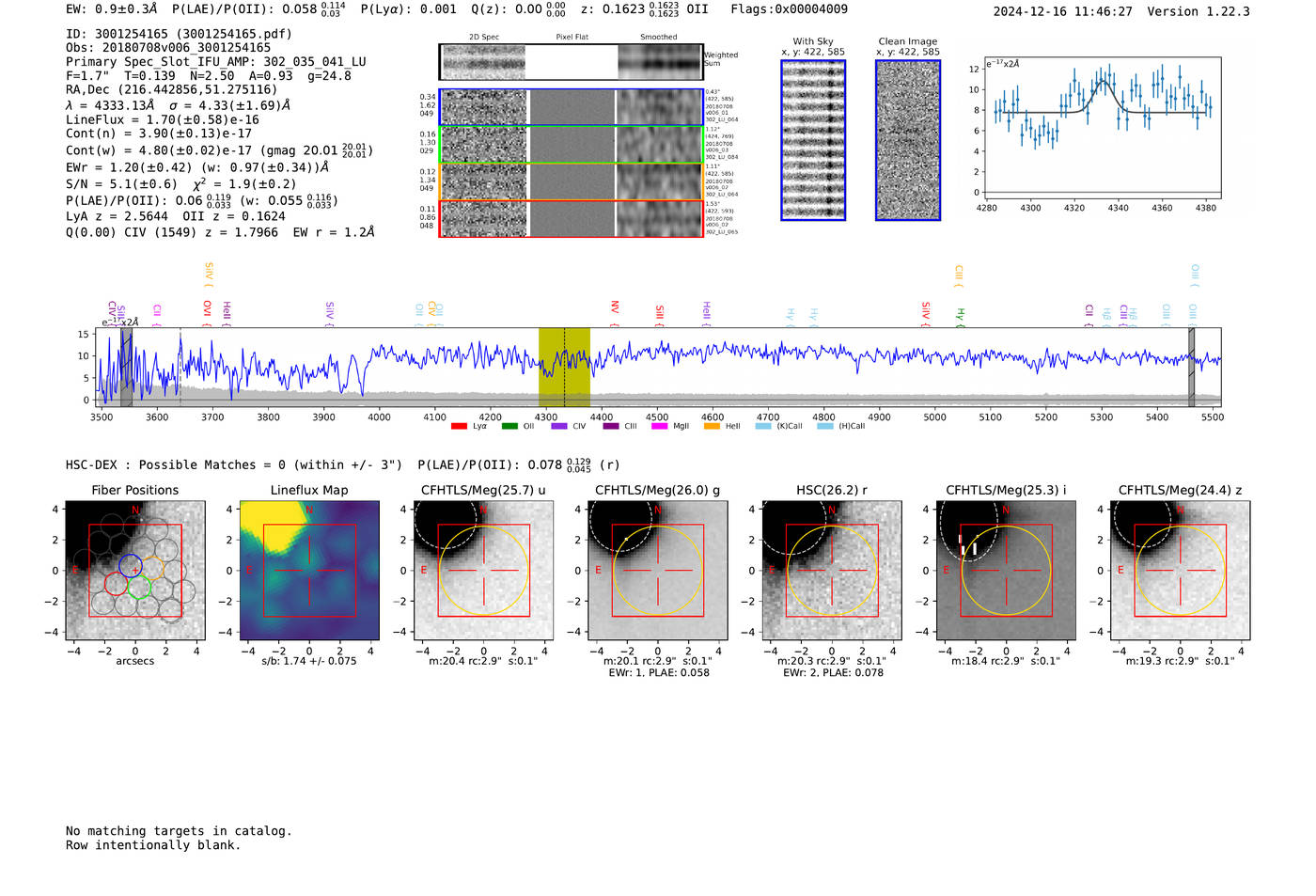Click the yellow CIII line marker label
This screenshot has height=896, width=1316.
point(958,275)
